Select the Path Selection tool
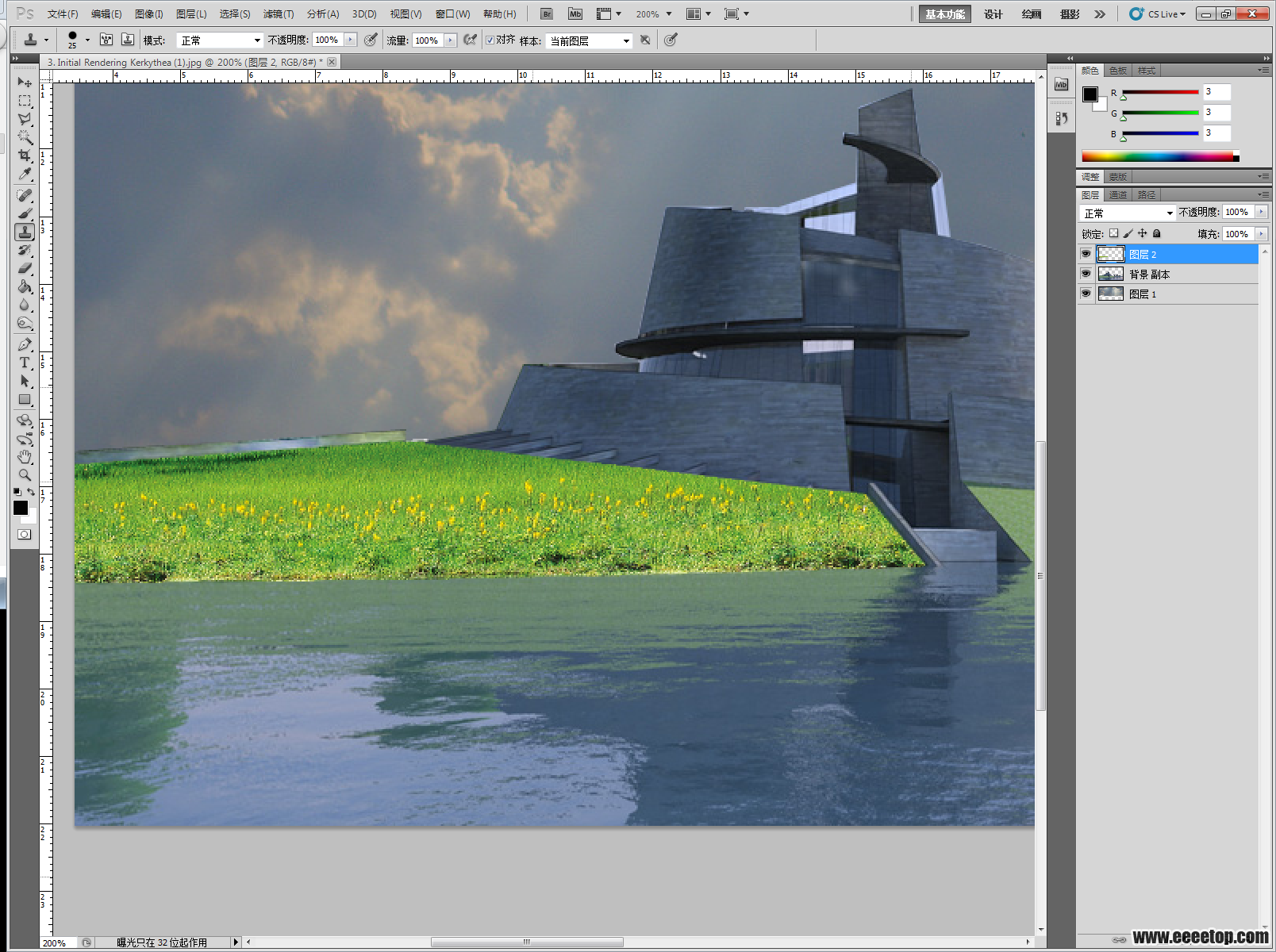This screenshot has height=952, width=1276. (25, 381)
